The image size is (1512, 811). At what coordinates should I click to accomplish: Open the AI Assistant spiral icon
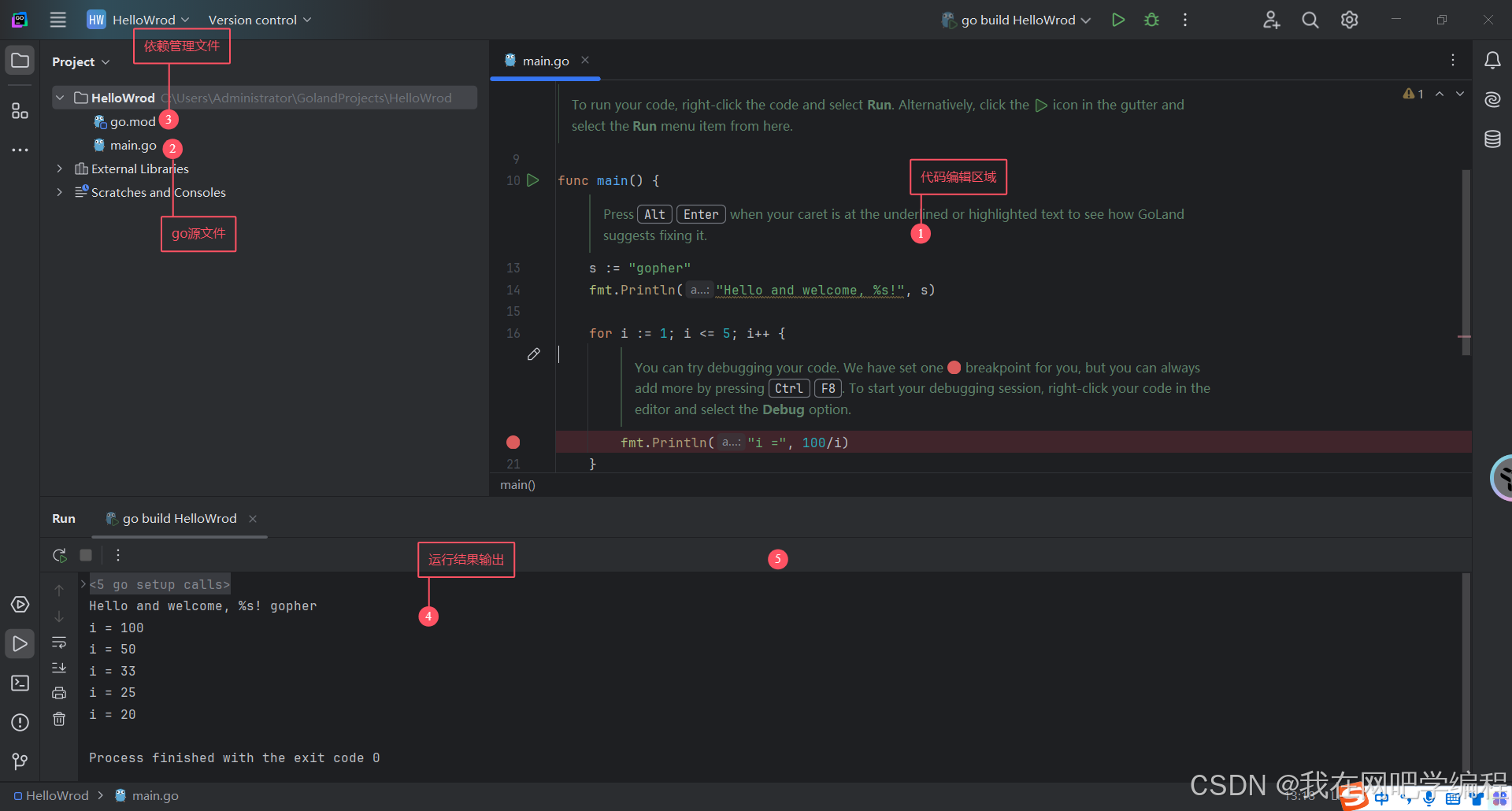(x=1492, y=99)
